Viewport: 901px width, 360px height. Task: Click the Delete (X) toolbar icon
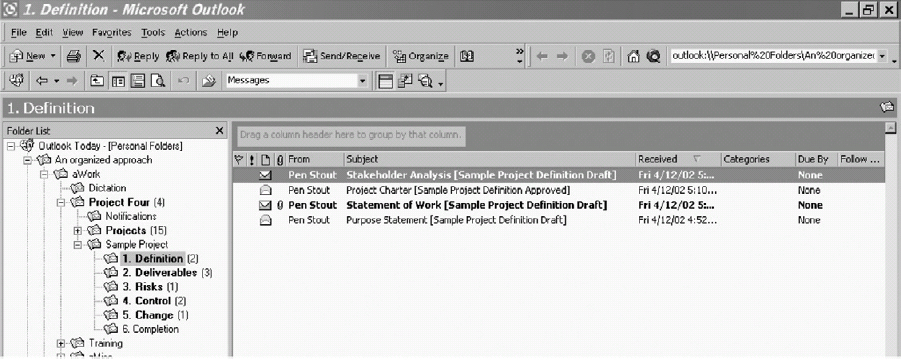point(99,56)
